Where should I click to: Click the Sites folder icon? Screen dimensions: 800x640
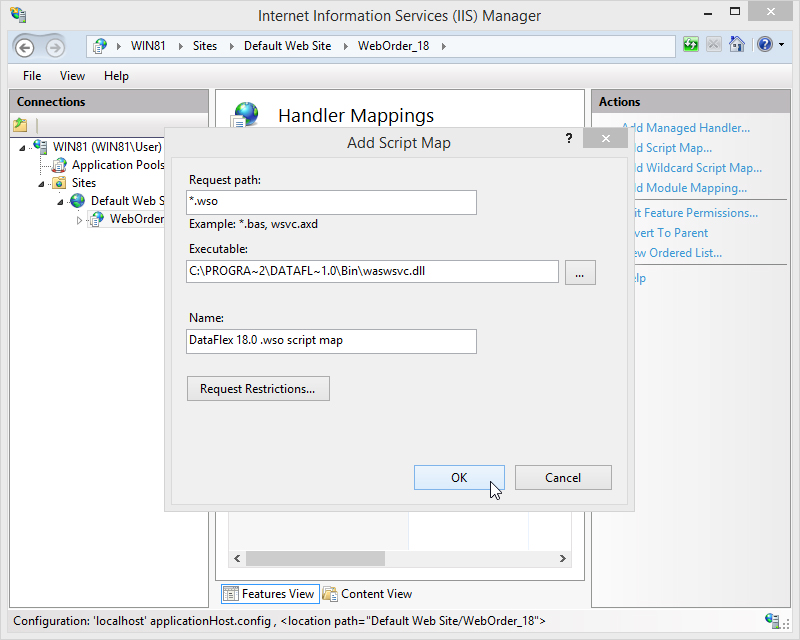pyautogui.click(x=59, y=183)
